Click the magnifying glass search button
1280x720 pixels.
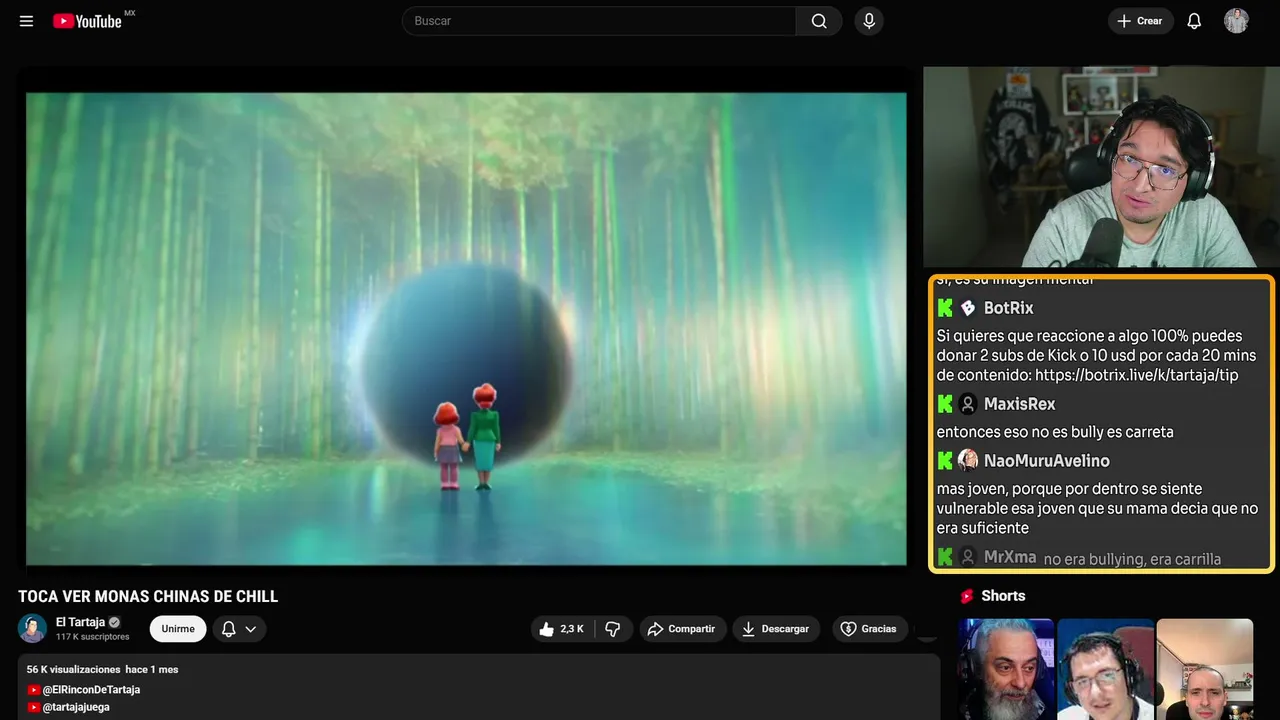[x=819, y=21]
